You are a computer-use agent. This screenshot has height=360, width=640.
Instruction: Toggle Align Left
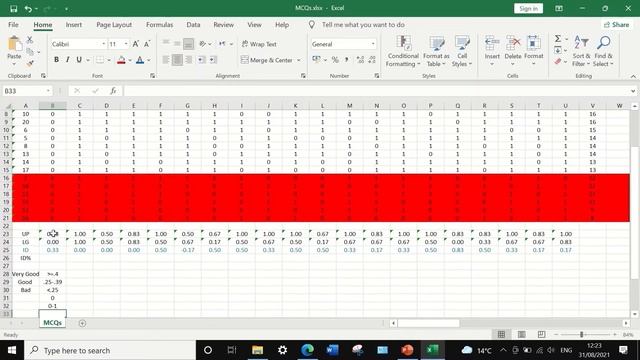(166, 60)
